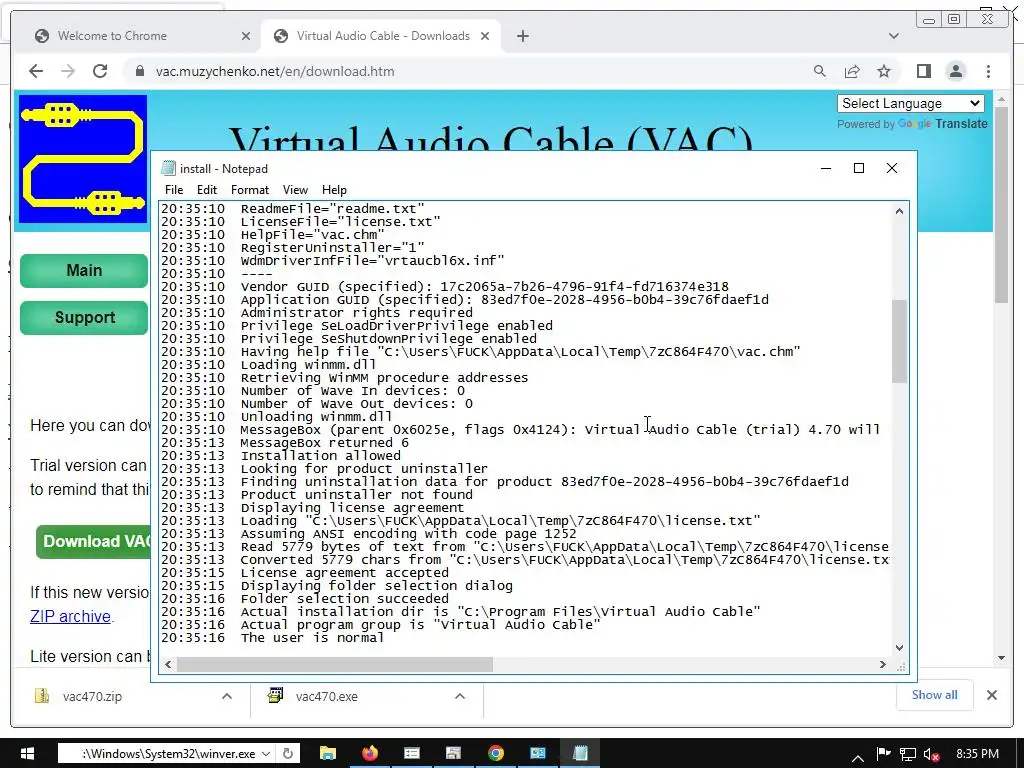The width and height of the screenshot is (1024, 768).
Task: Click the Notepad title bar icon
Action: click(x=168, y=168)
